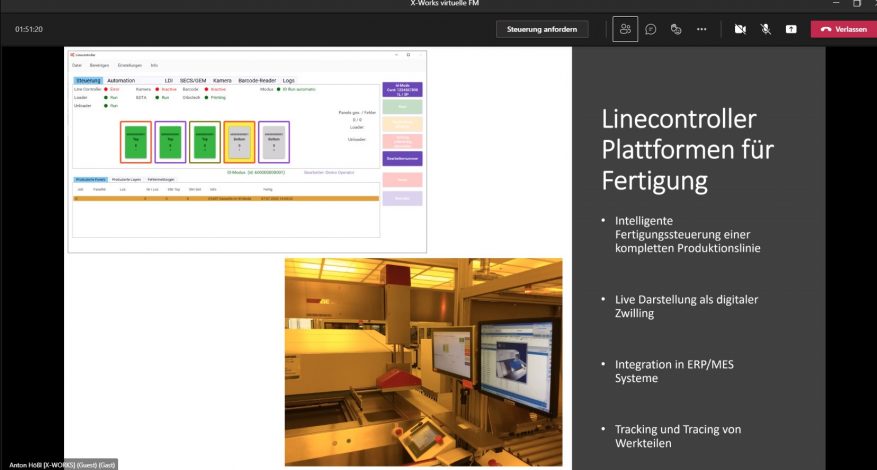
Task: Select the Produzierte Lagen tab
Action: [x=126, y=180]
